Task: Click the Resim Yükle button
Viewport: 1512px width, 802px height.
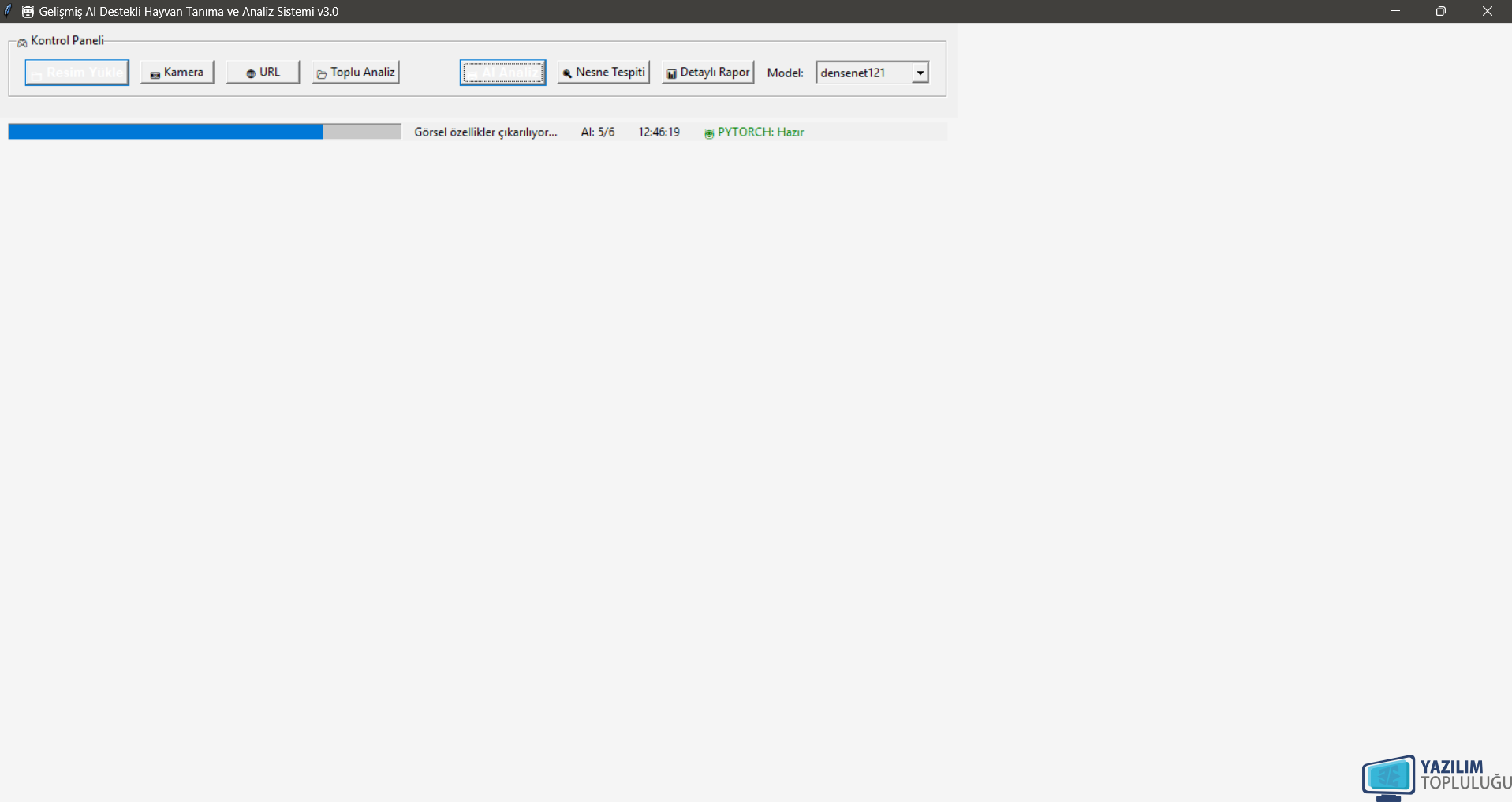Action: point(77,73)
